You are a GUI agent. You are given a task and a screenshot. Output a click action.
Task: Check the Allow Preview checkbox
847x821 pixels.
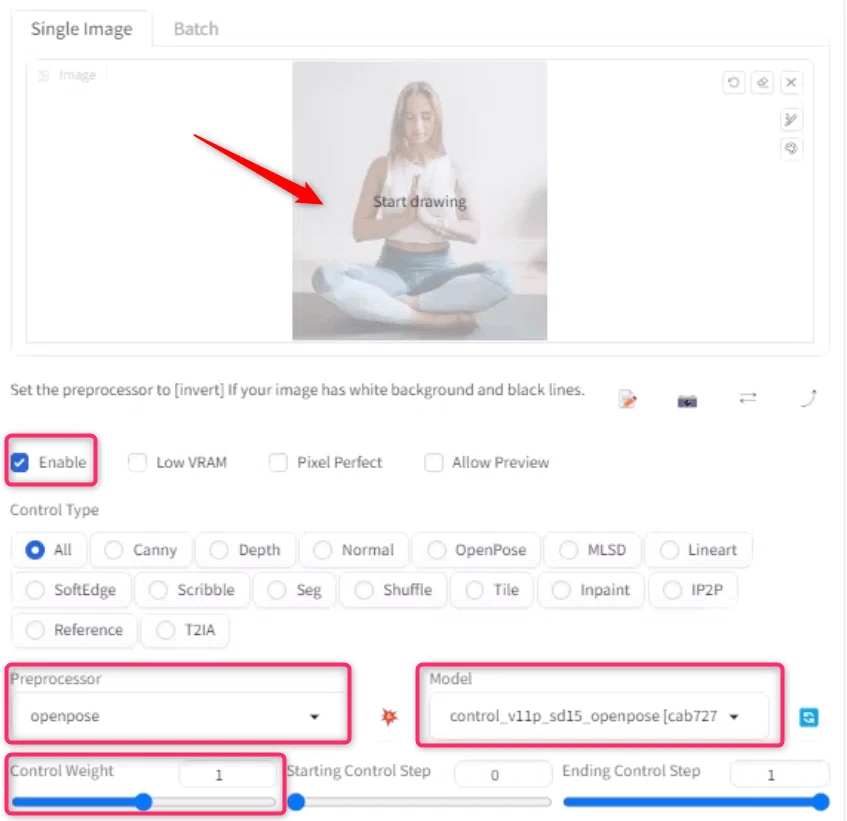(433, 462)
